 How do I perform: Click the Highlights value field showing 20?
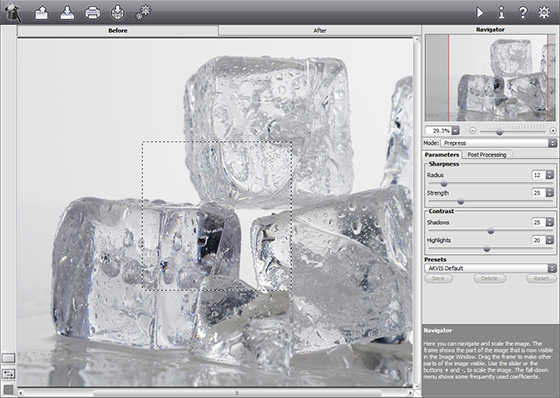click(x=539, y=240)
